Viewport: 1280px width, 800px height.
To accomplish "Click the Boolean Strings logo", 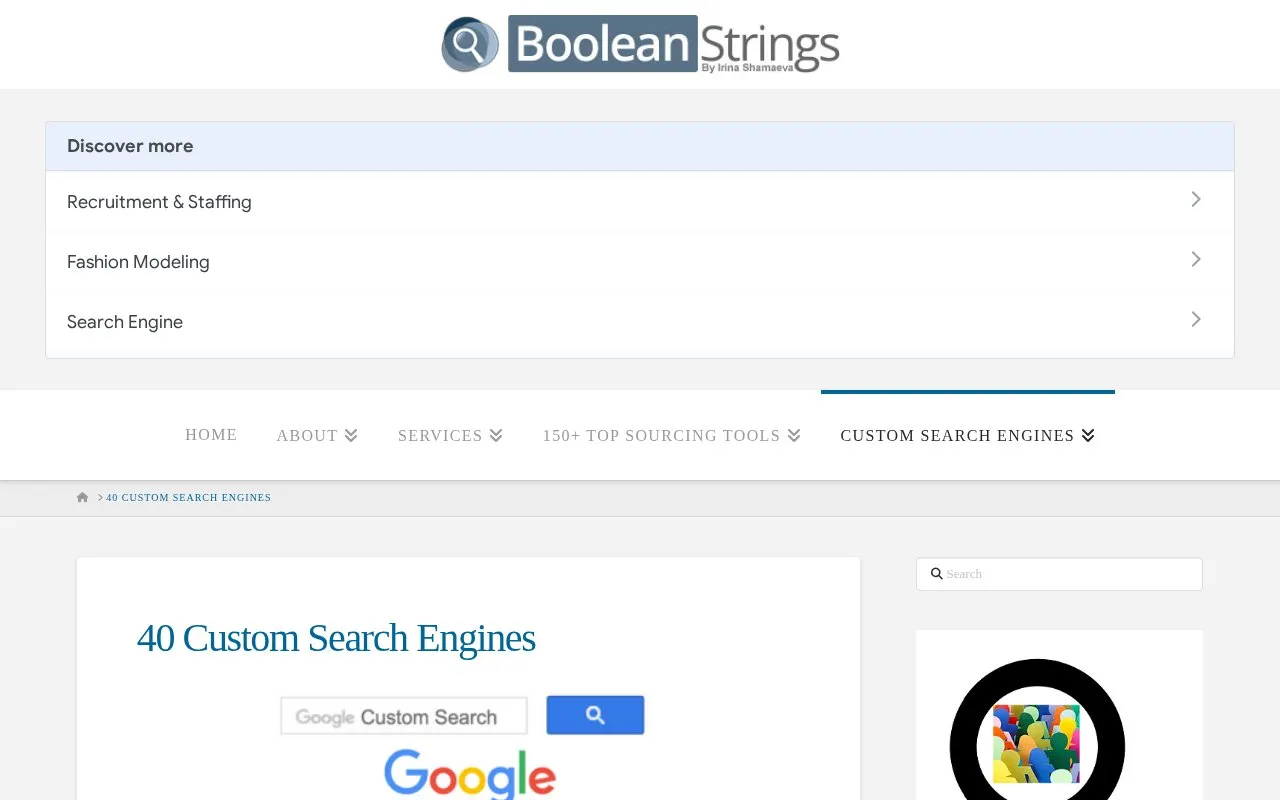I will 640,44.
